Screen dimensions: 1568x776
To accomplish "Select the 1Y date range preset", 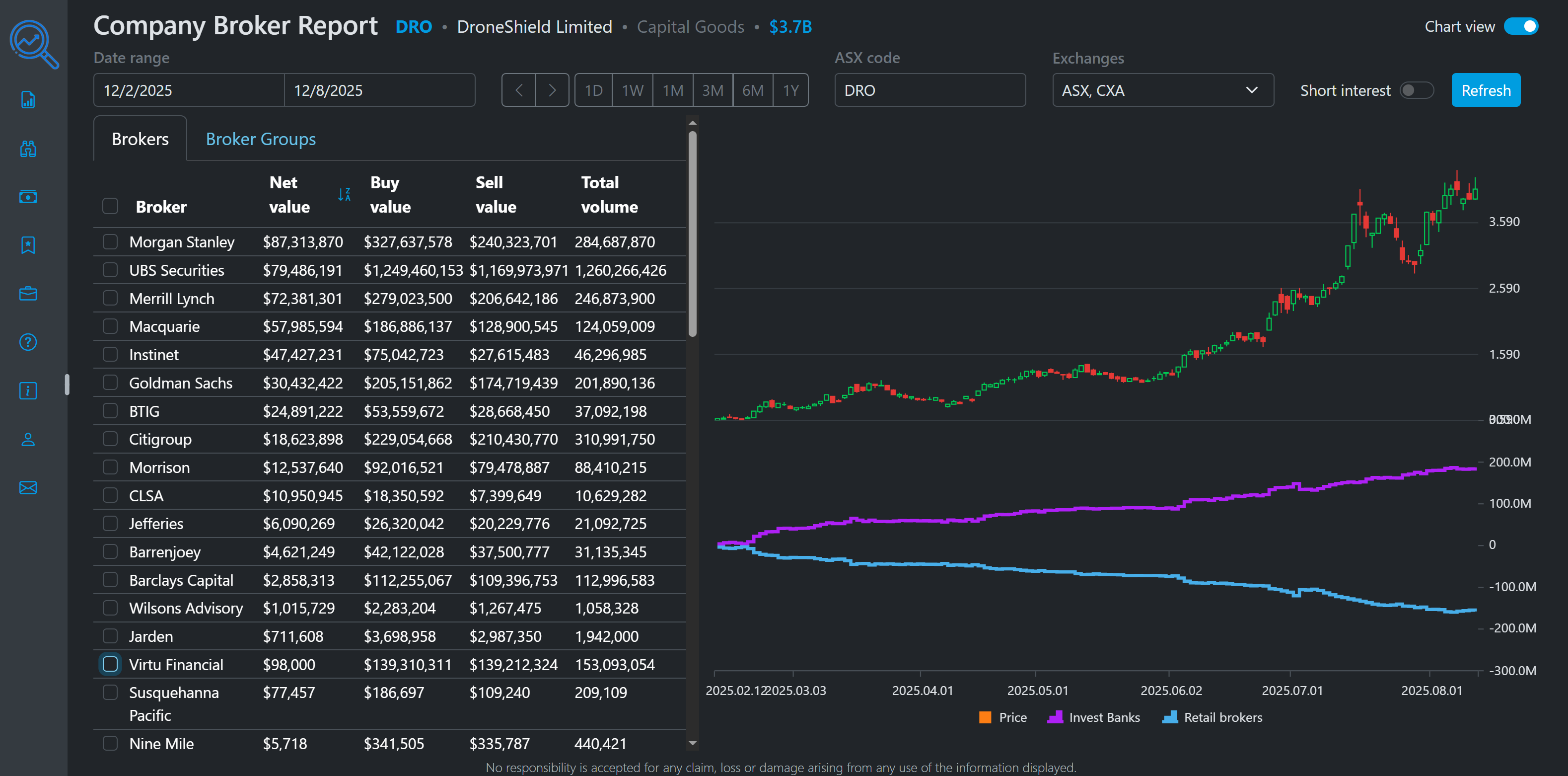I will pos(790,90).
